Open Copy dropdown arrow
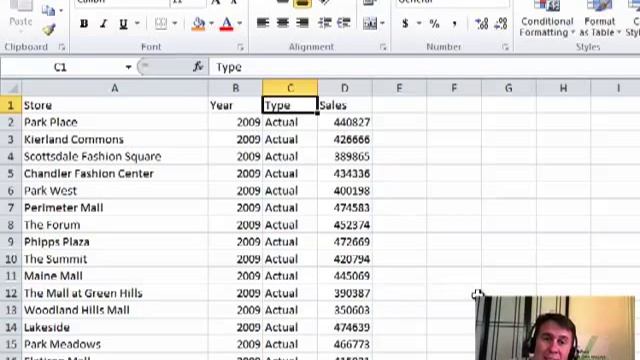The width and height of the screenshot is (640, 360). coord(61,10)
